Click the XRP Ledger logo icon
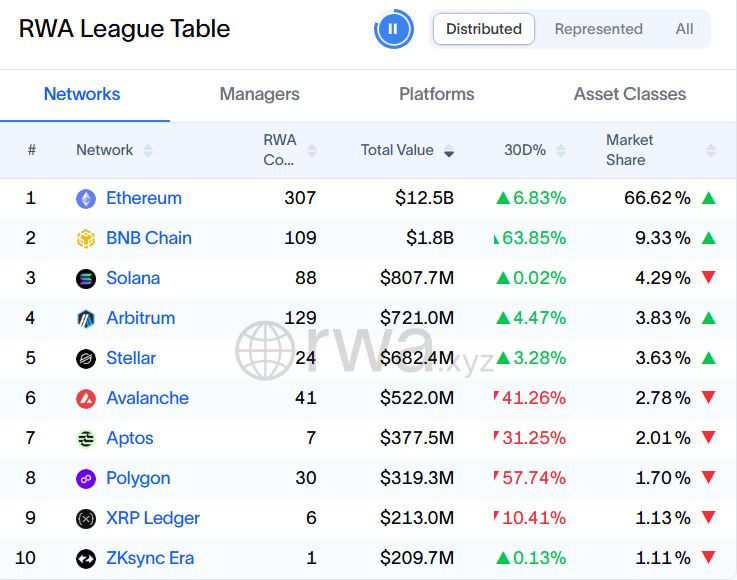 tap(86, 519)
